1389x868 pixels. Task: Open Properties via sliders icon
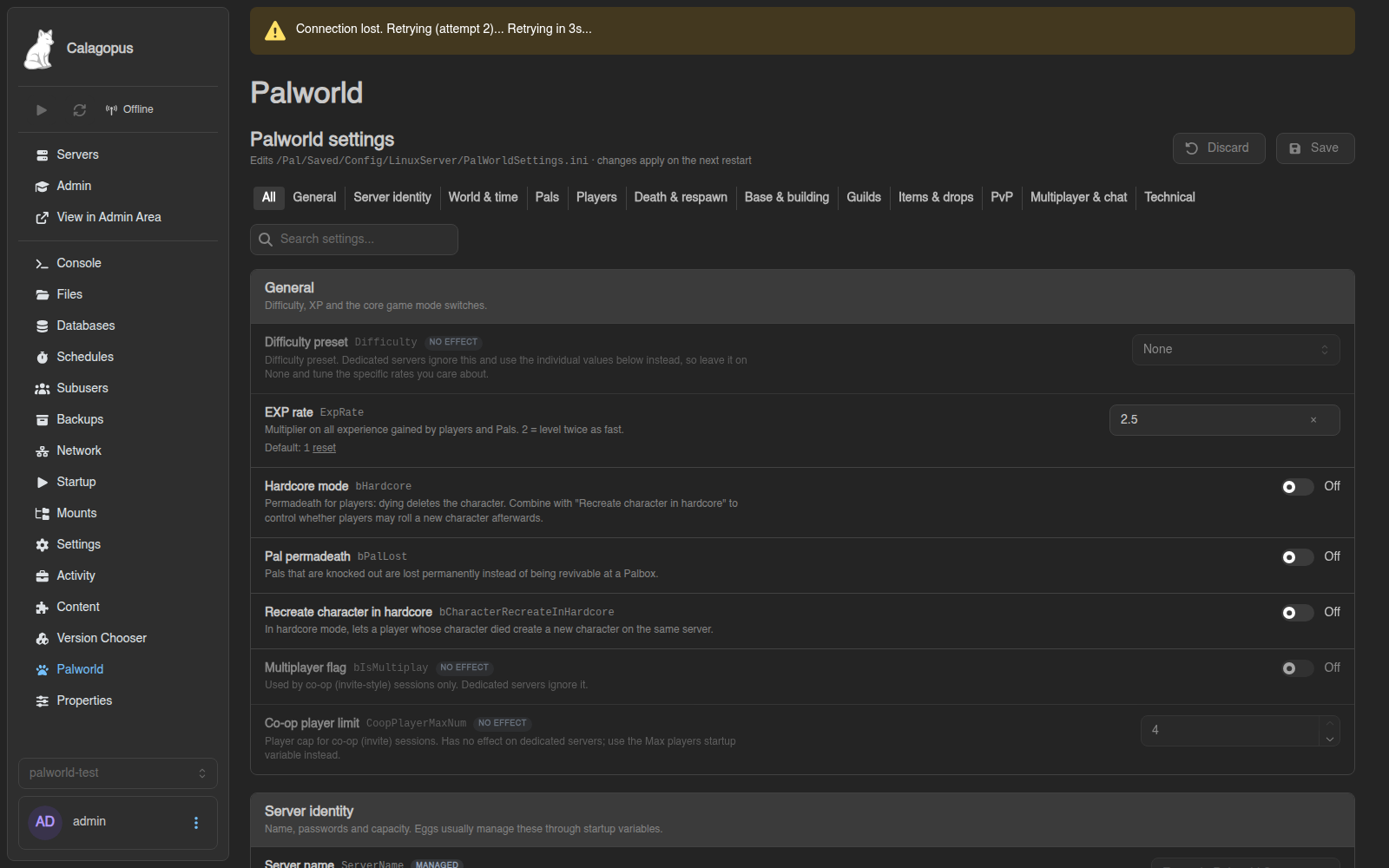point(42,700)
